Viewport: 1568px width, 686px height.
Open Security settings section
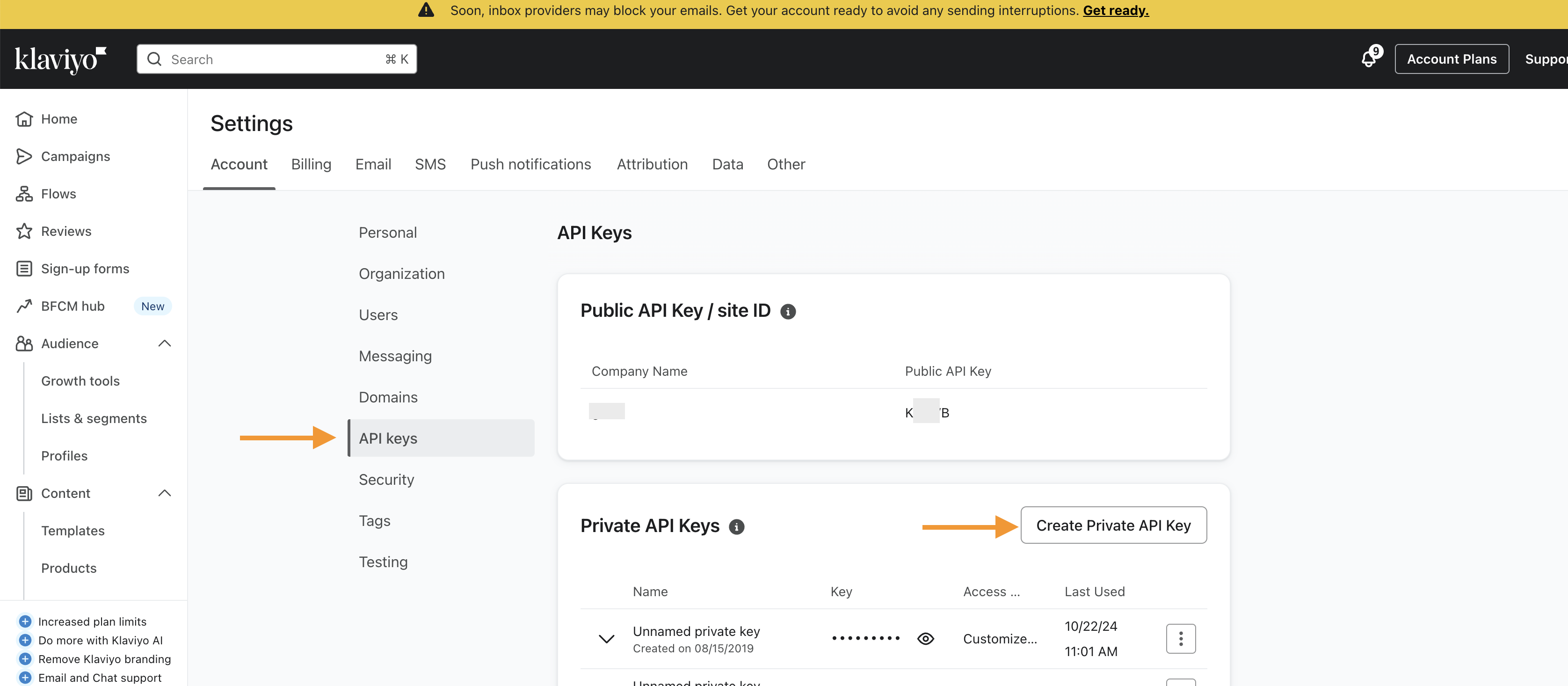point(386,480)
